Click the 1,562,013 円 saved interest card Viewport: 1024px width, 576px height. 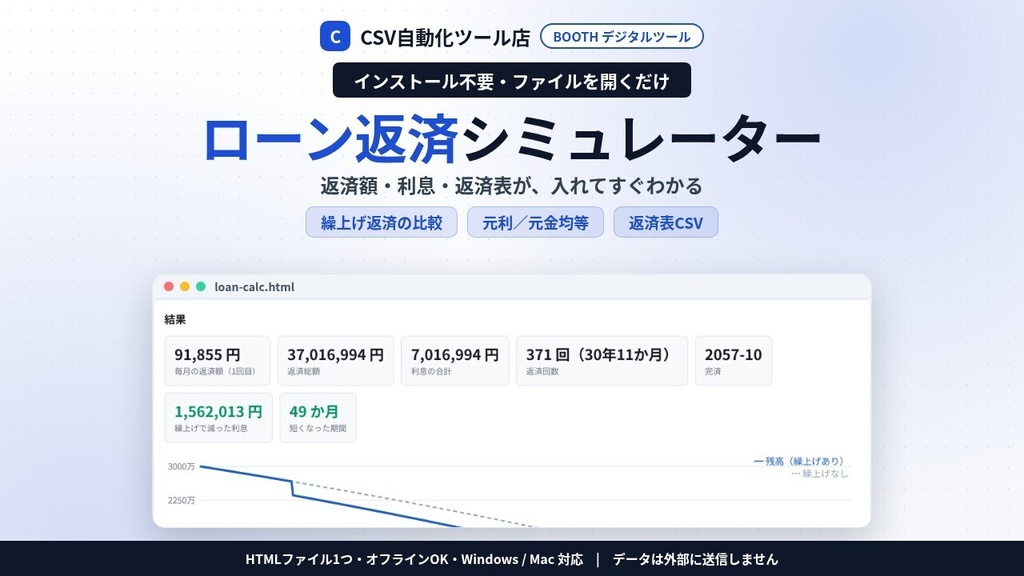point(218,418)
